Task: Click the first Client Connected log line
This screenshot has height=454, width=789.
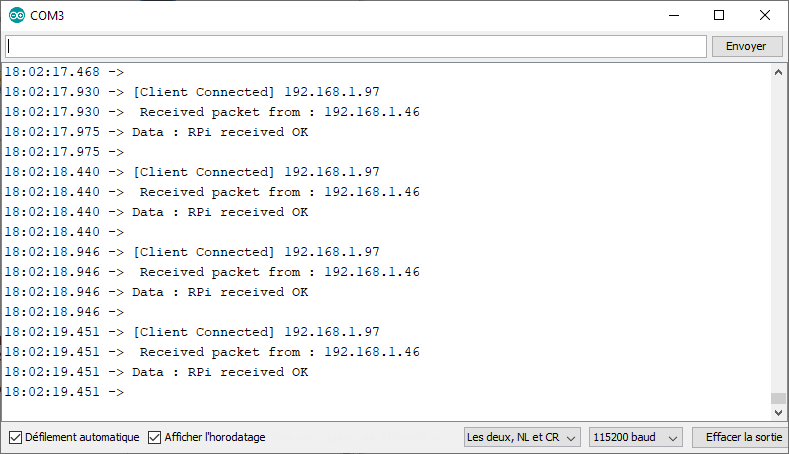Action: pyautogui.click(x=192, y=92)
